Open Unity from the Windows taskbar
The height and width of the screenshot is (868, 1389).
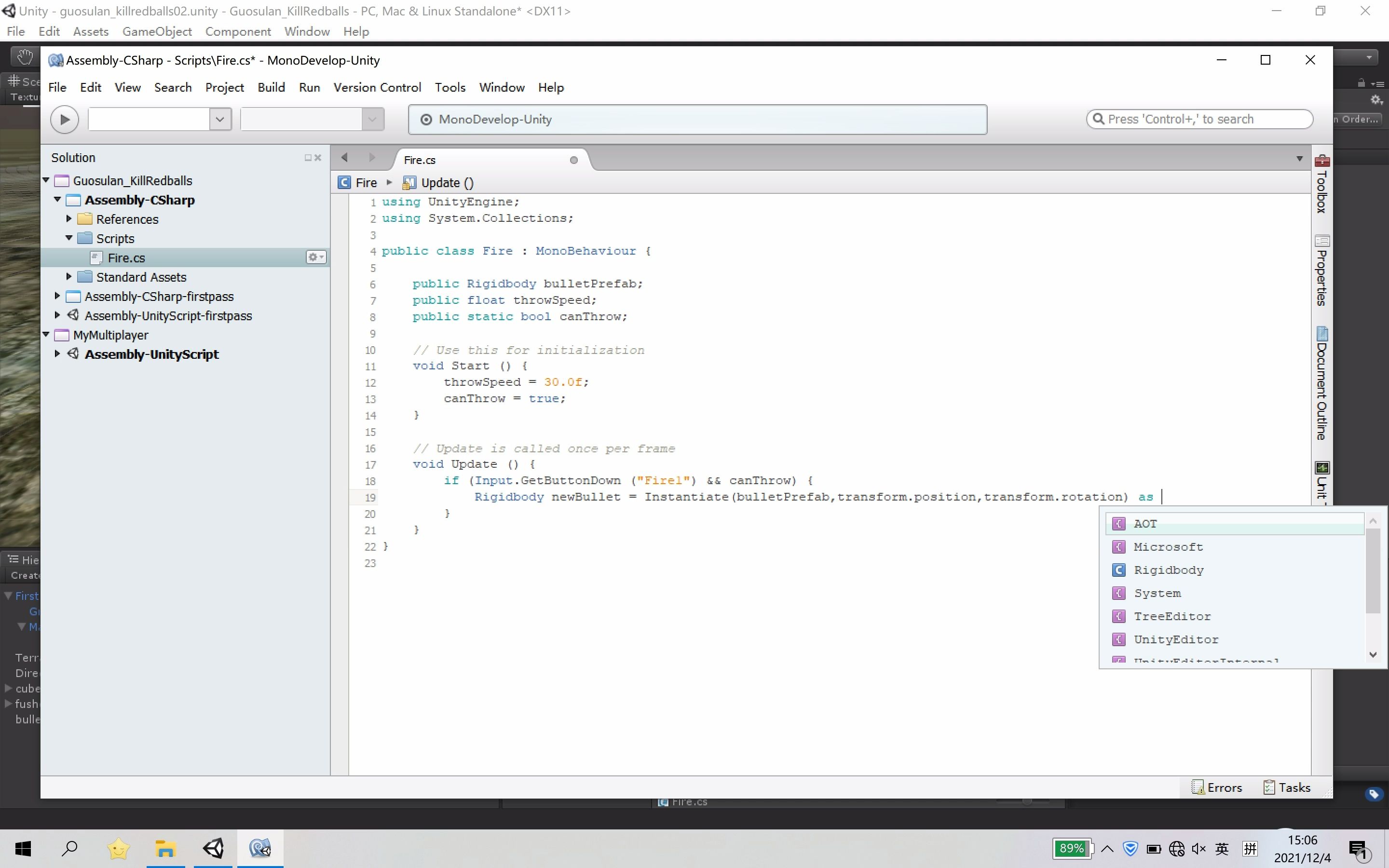click(213, 848)
